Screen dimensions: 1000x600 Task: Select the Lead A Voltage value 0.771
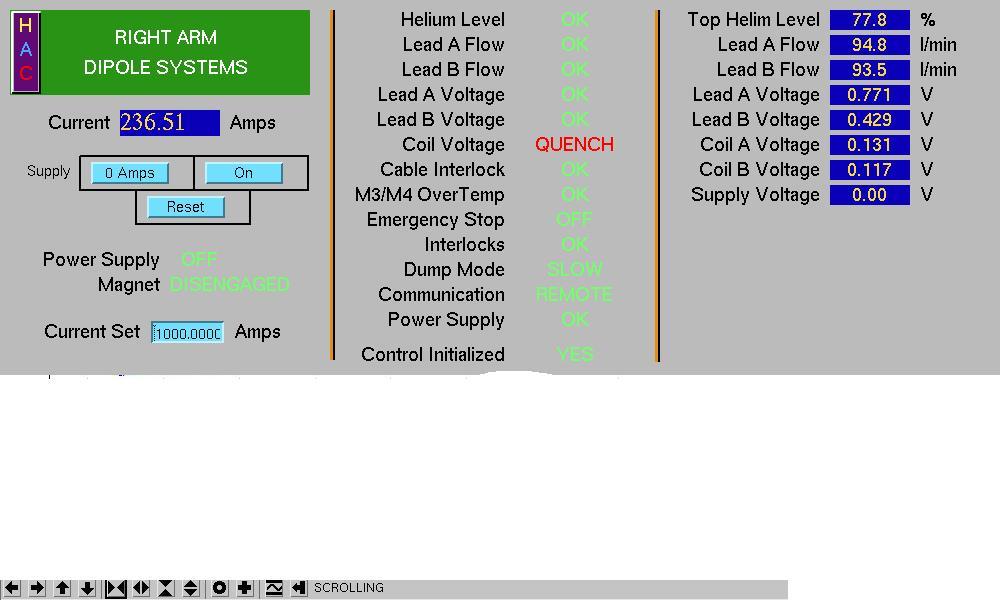tap(870, 95)
